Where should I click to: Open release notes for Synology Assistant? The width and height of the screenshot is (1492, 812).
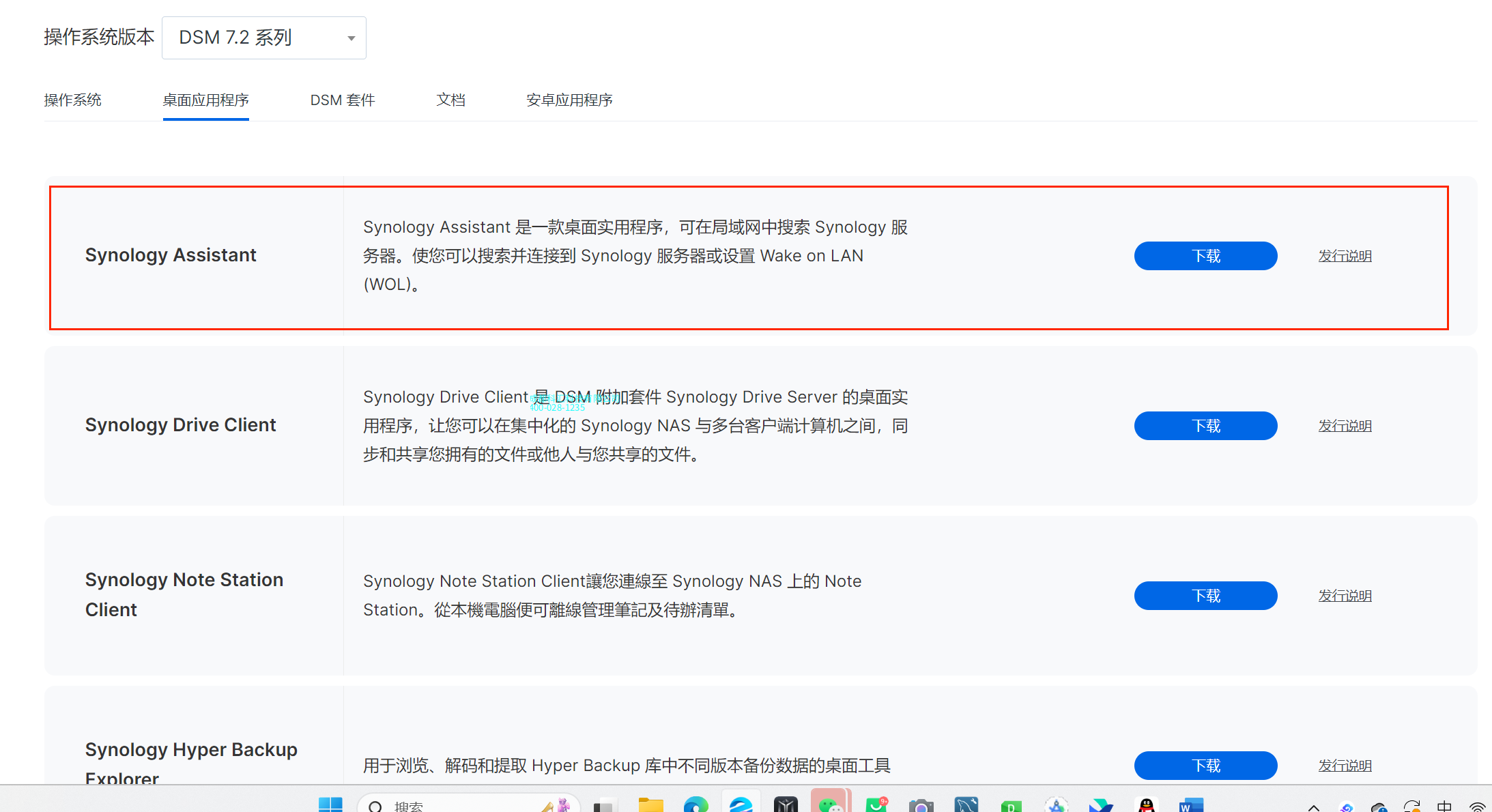tap(1345, 256)
